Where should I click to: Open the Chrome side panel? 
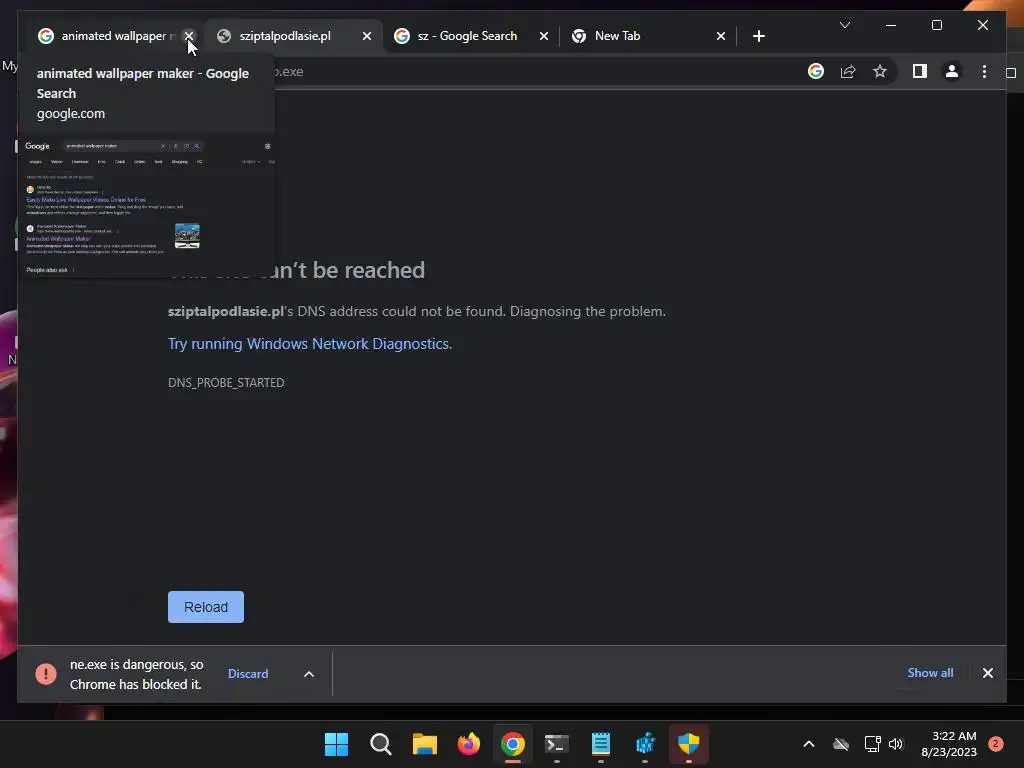pos(920,71)
